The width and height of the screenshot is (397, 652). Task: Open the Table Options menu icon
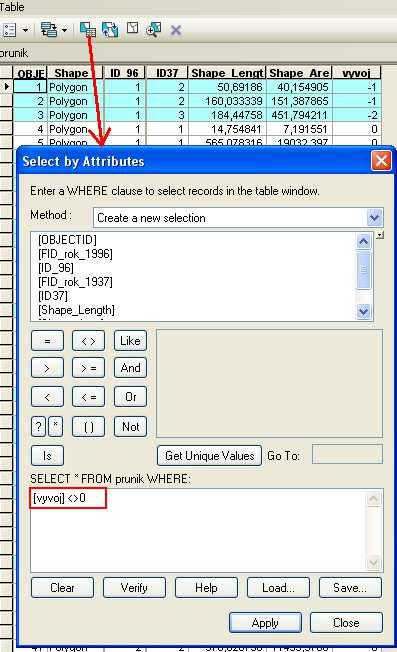[9, 30]
